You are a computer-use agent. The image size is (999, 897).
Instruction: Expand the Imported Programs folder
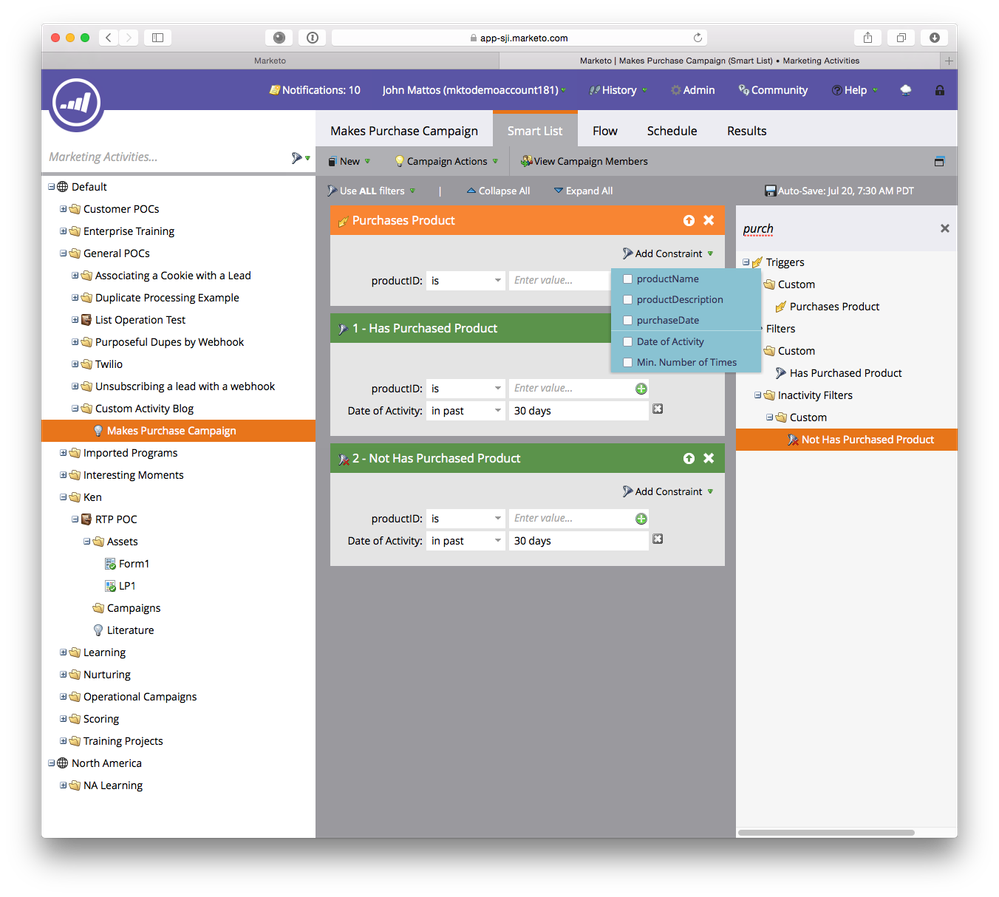coord(63,453)
